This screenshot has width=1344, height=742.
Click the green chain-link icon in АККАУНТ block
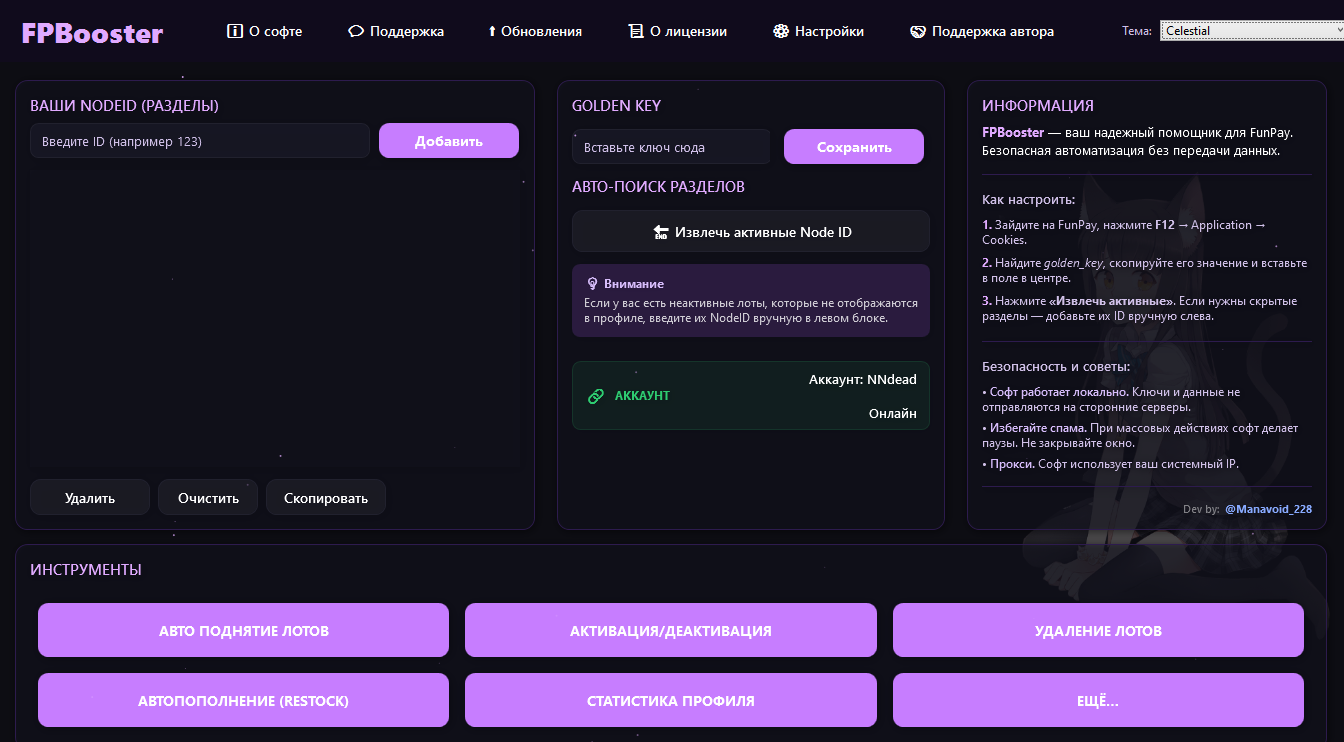(x=597, y=395)
